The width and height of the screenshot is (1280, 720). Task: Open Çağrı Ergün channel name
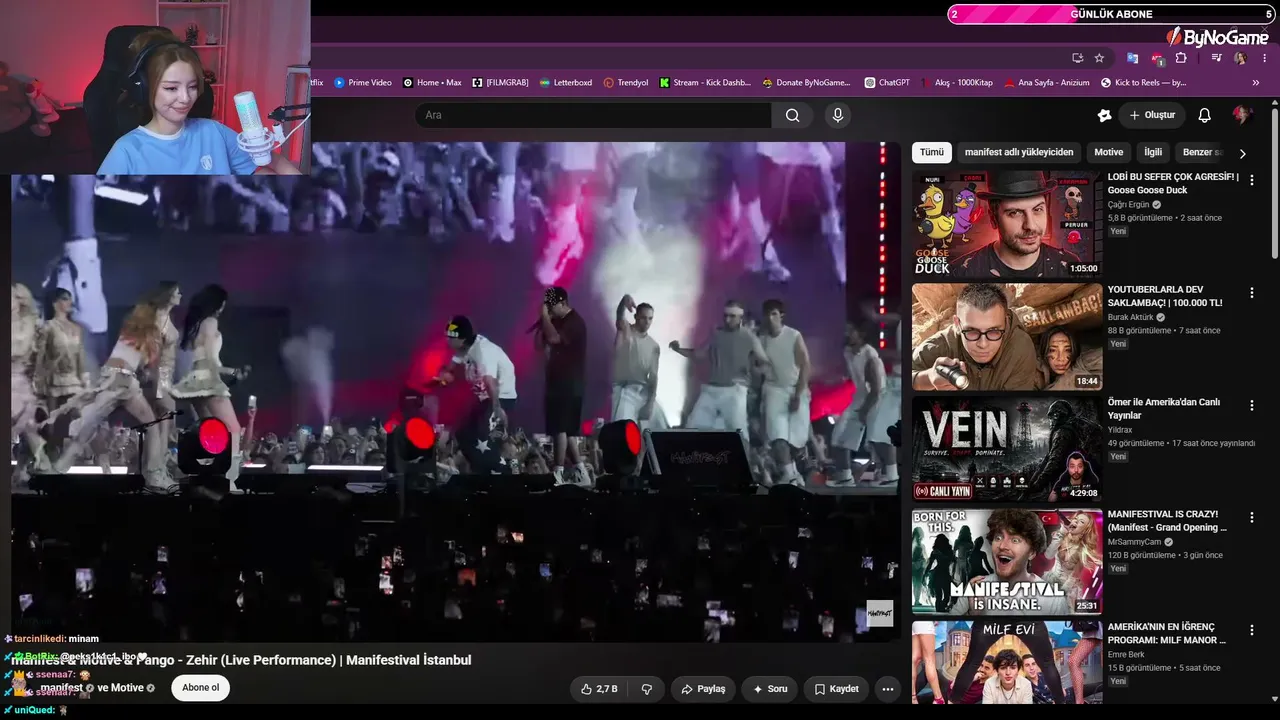pyautogui.click(x=1129, y=204)
